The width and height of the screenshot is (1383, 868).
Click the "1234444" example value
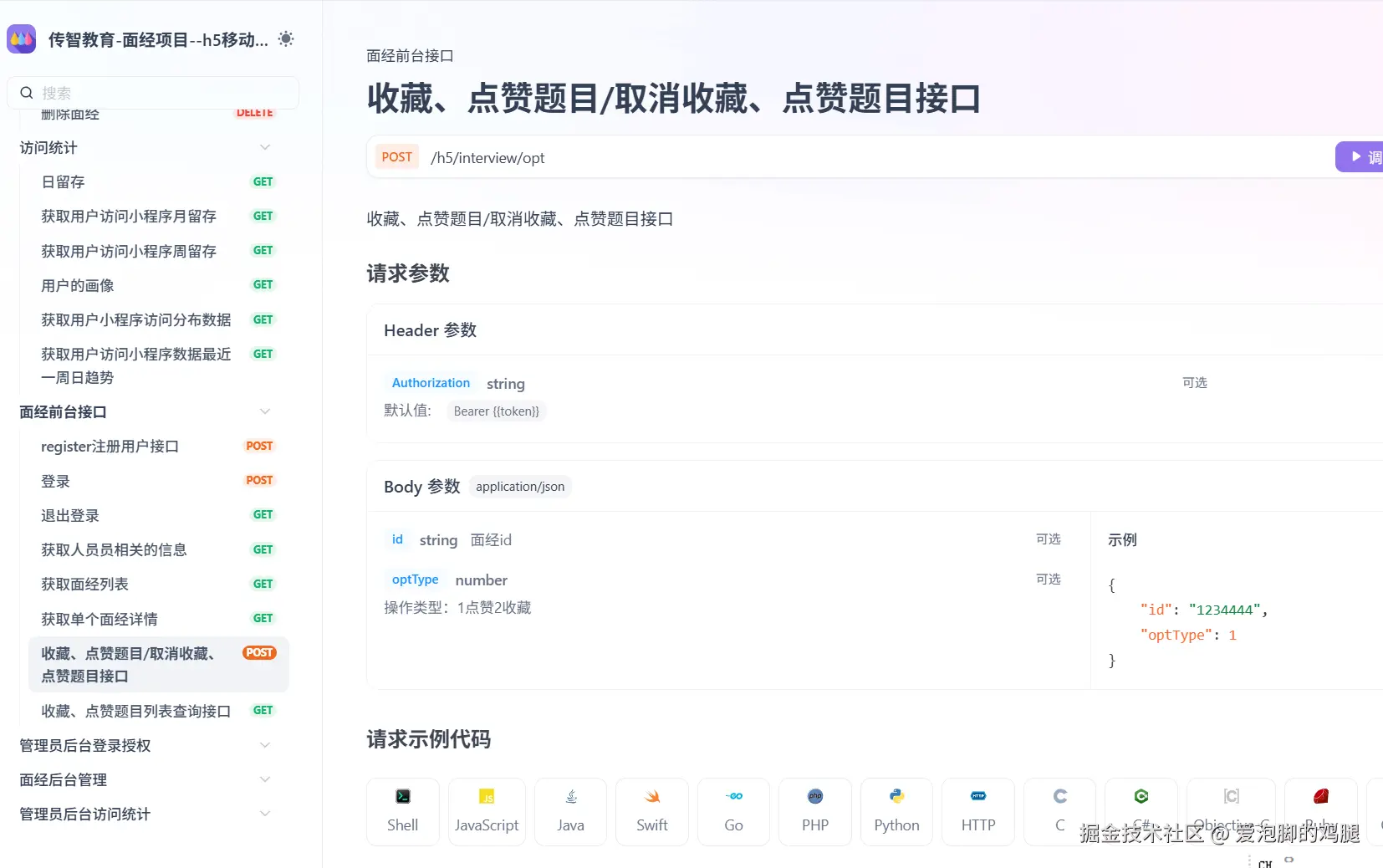[1225, 610]
